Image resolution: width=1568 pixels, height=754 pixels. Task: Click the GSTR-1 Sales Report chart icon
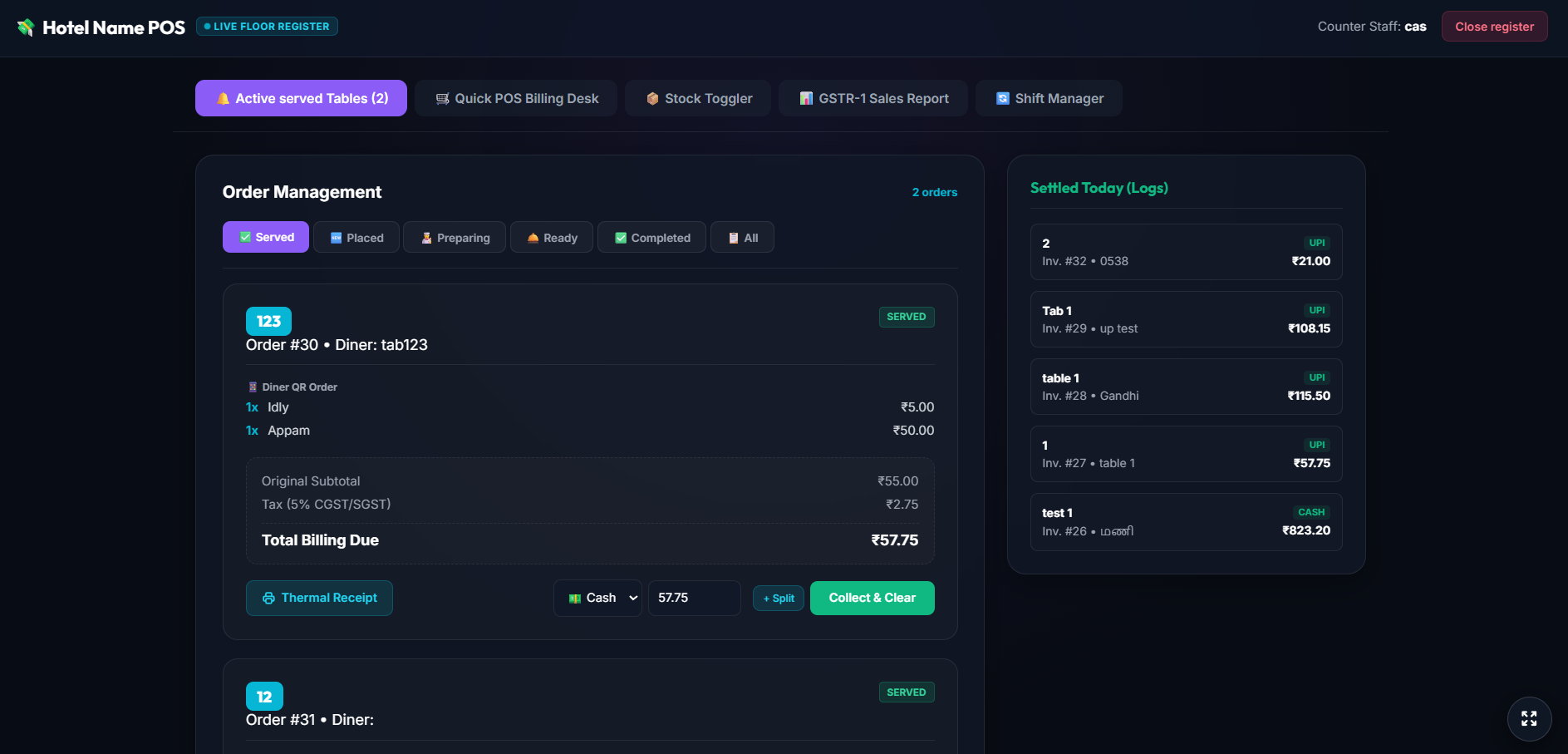coord(806,99)
